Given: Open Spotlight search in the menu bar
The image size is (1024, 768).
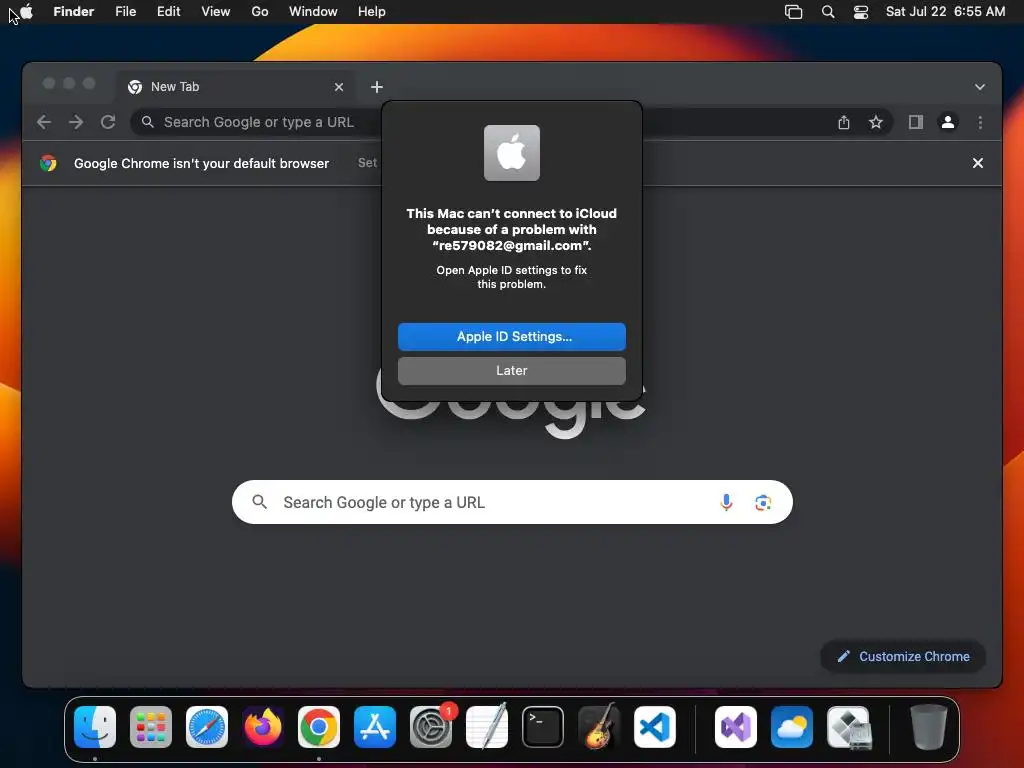Looking at the screenshot, I should (827, 11).
